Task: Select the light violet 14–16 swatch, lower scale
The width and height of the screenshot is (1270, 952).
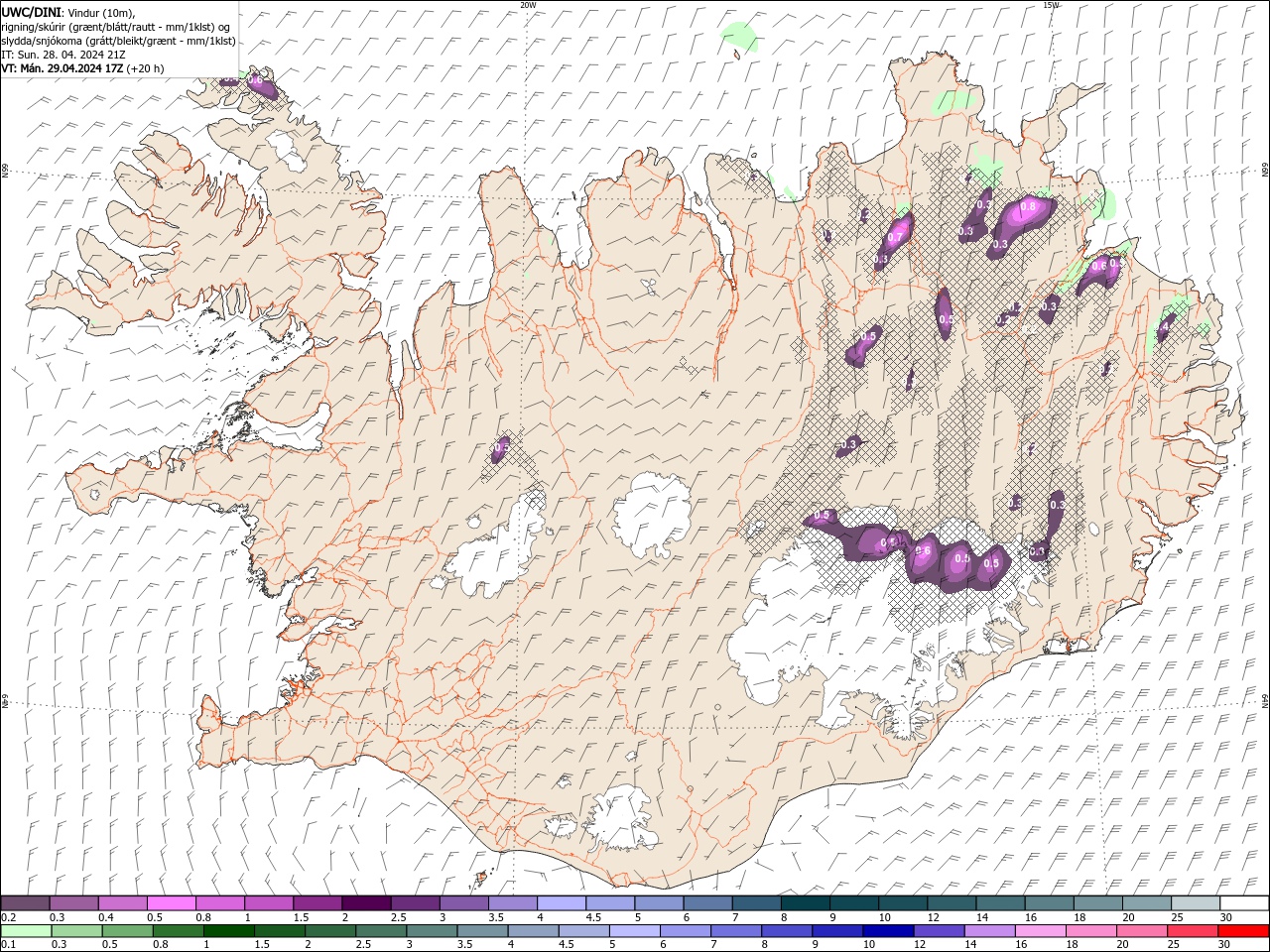Action: (989, 931)
